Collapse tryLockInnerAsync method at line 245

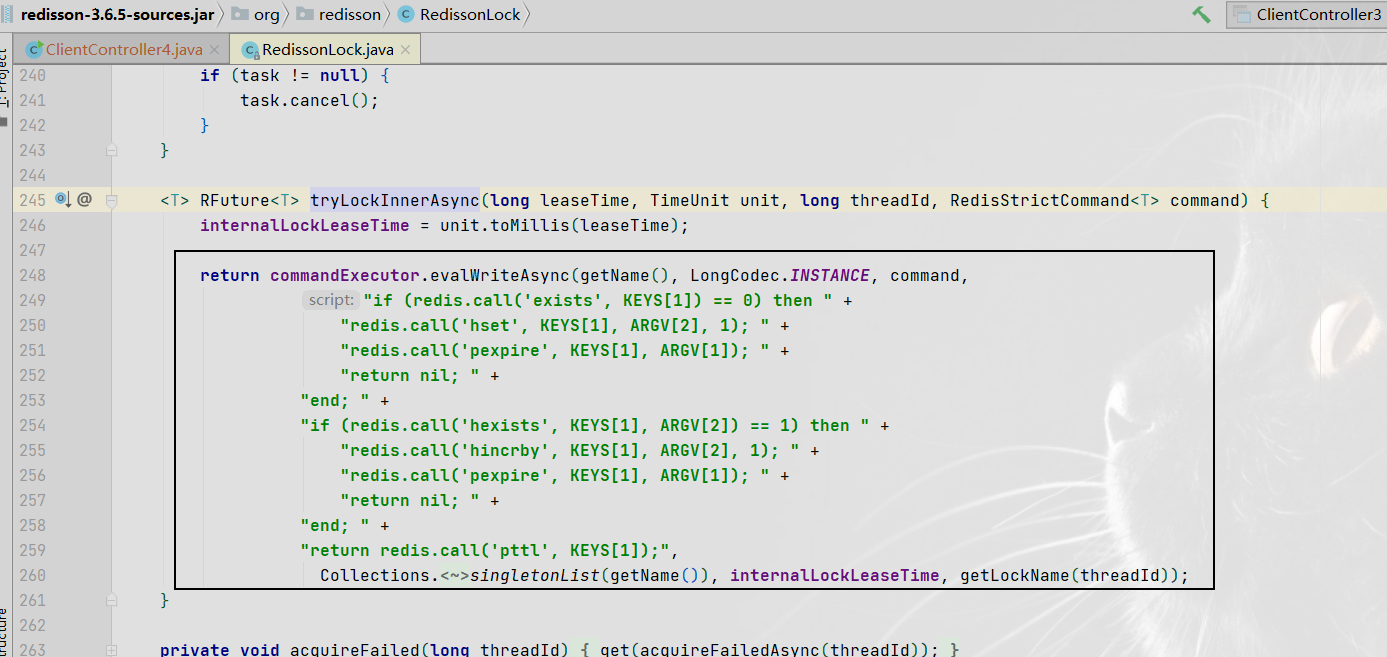[112, 200]
